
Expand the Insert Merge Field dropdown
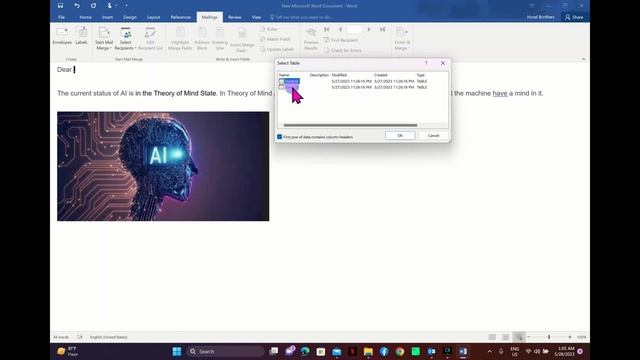click(x=242, y=40)
